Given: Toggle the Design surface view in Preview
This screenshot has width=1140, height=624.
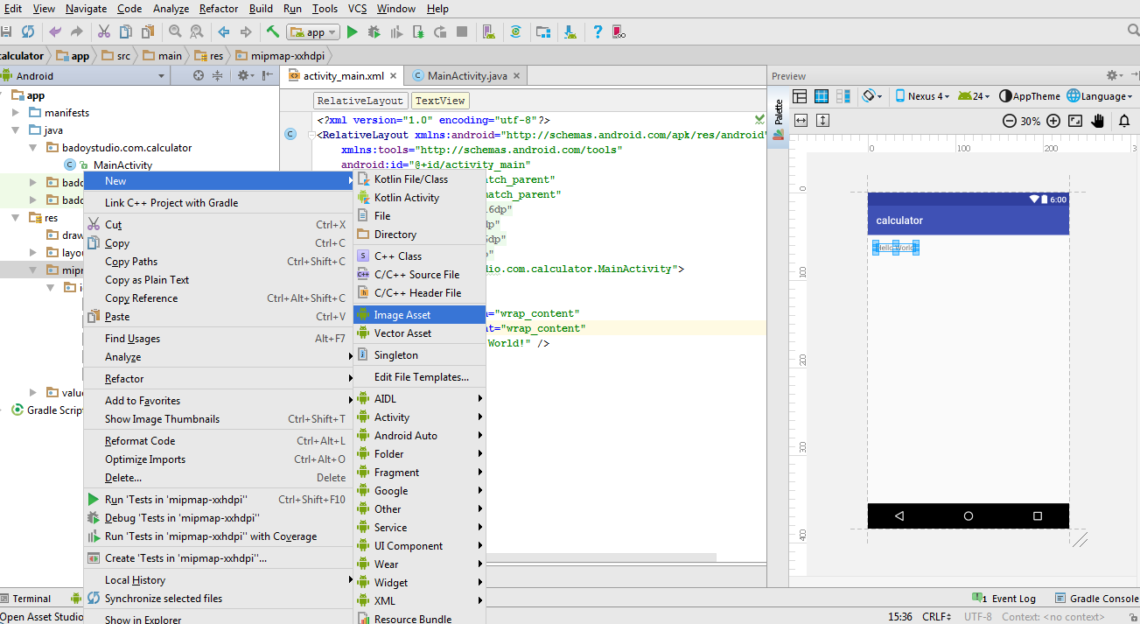Looking at the screenshot, I should (799, 96).
